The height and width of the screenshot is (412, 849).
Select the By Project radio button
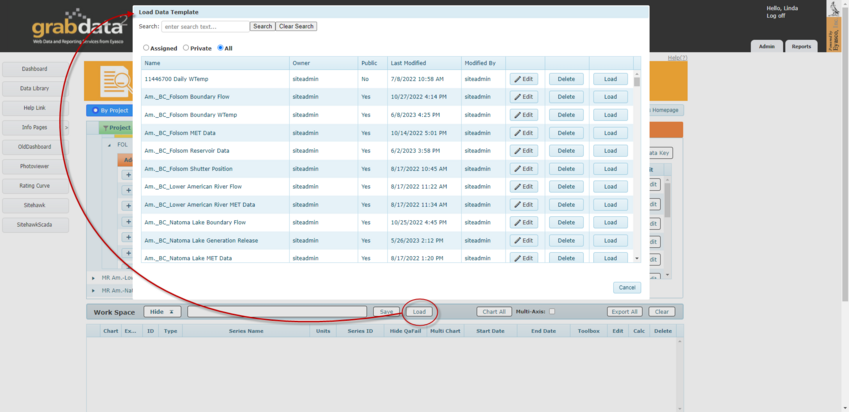(96, 110)
